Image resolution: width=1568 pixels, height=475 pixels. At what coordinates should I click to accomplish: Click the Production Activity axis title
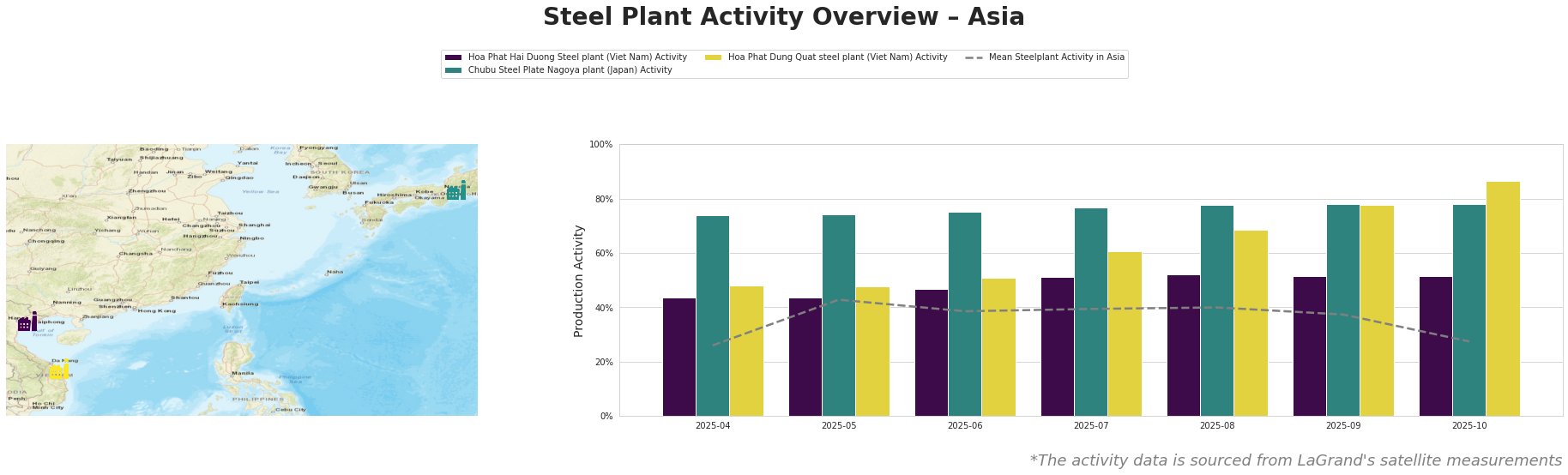(579, 280)
